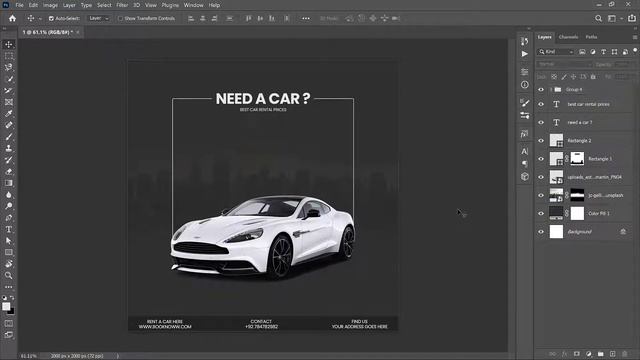Click the Home icon in options bar
Viewport: 640px width, 360px height.
pos(12,18)
